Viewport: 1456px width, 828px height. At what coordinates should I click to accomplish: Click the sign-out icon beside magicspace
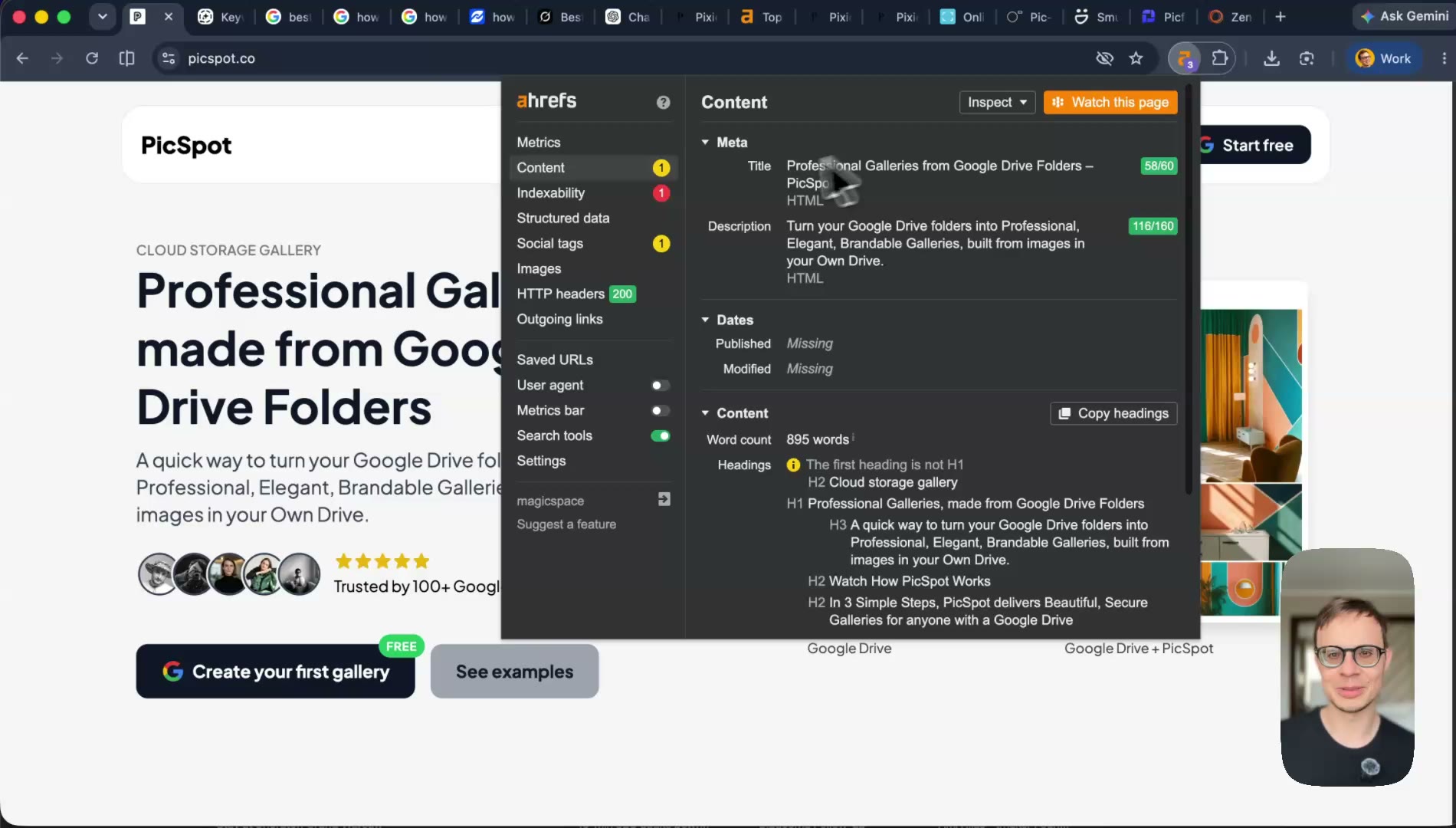tap(664, 500)
